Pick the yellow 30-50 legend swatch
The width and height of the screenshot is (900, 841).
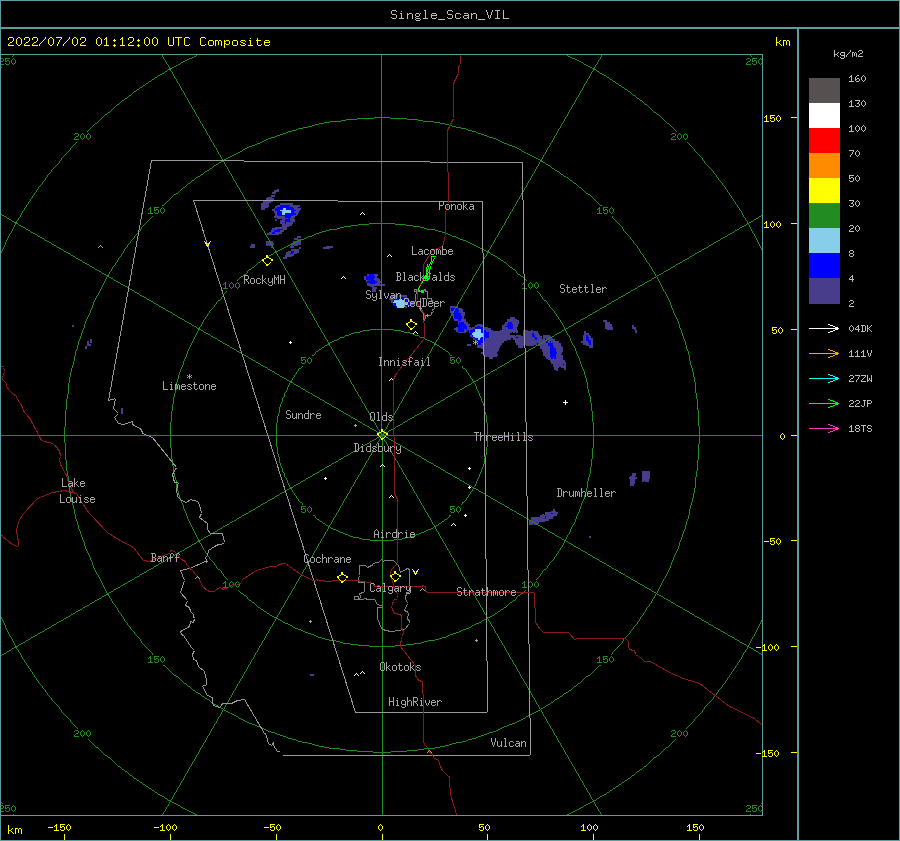pyautogui.click(x=824, y=191)
